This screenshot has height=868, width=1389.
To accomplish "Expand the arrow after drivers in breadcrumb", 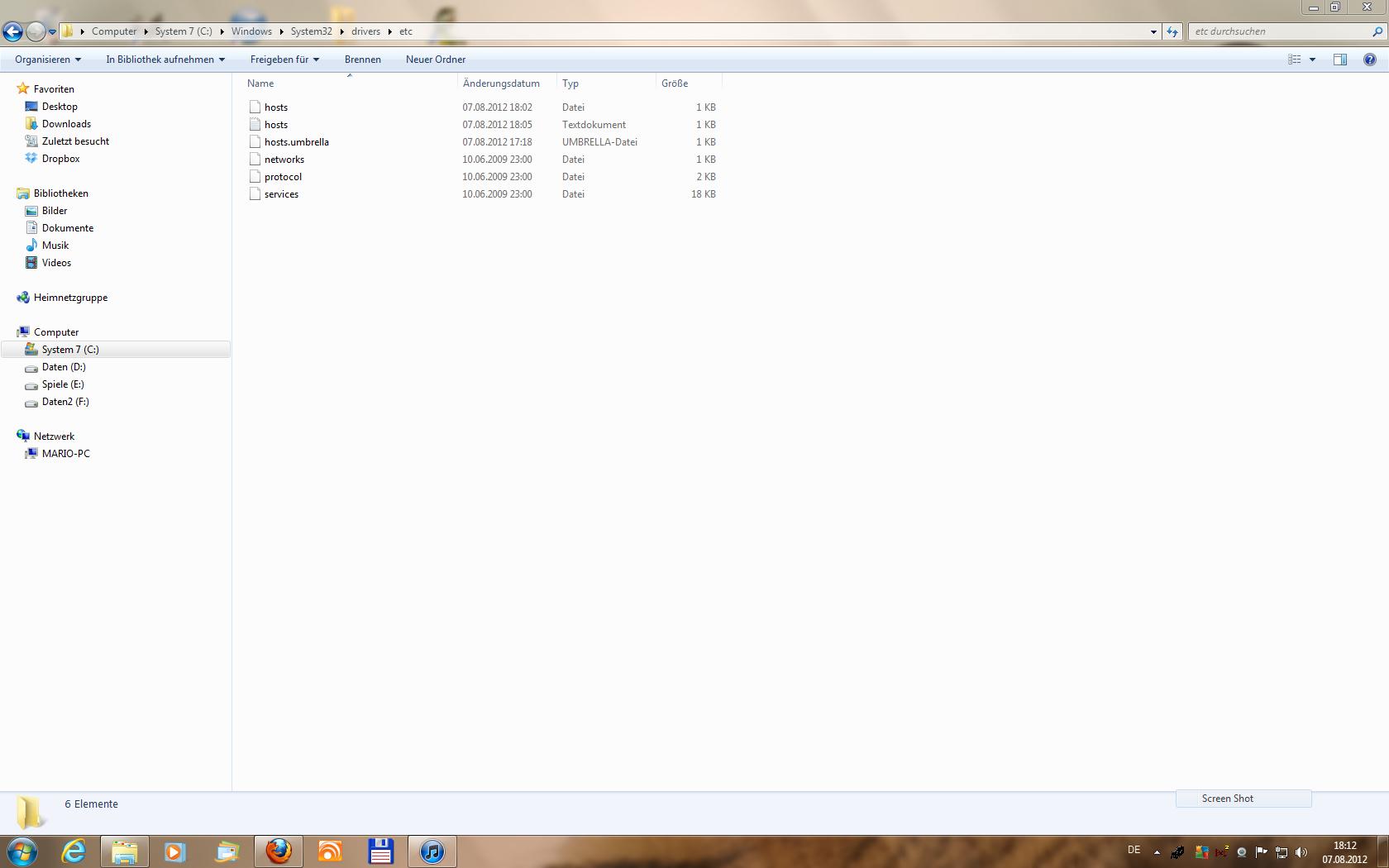I will 389,31.
